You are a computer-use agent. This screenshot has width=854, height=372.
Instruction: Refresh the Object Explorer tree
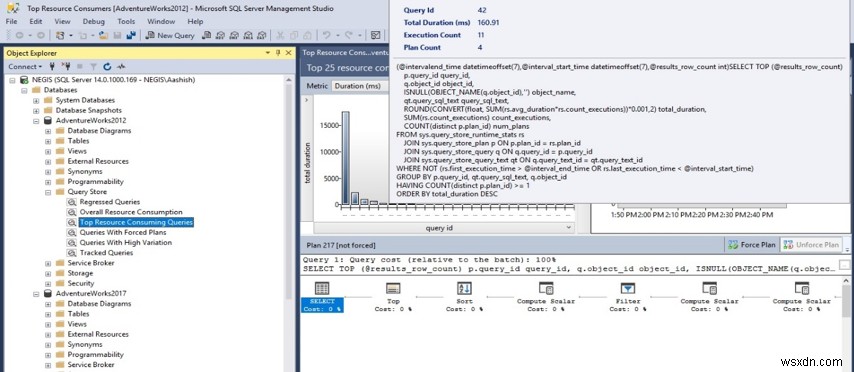tap(107, 66)
